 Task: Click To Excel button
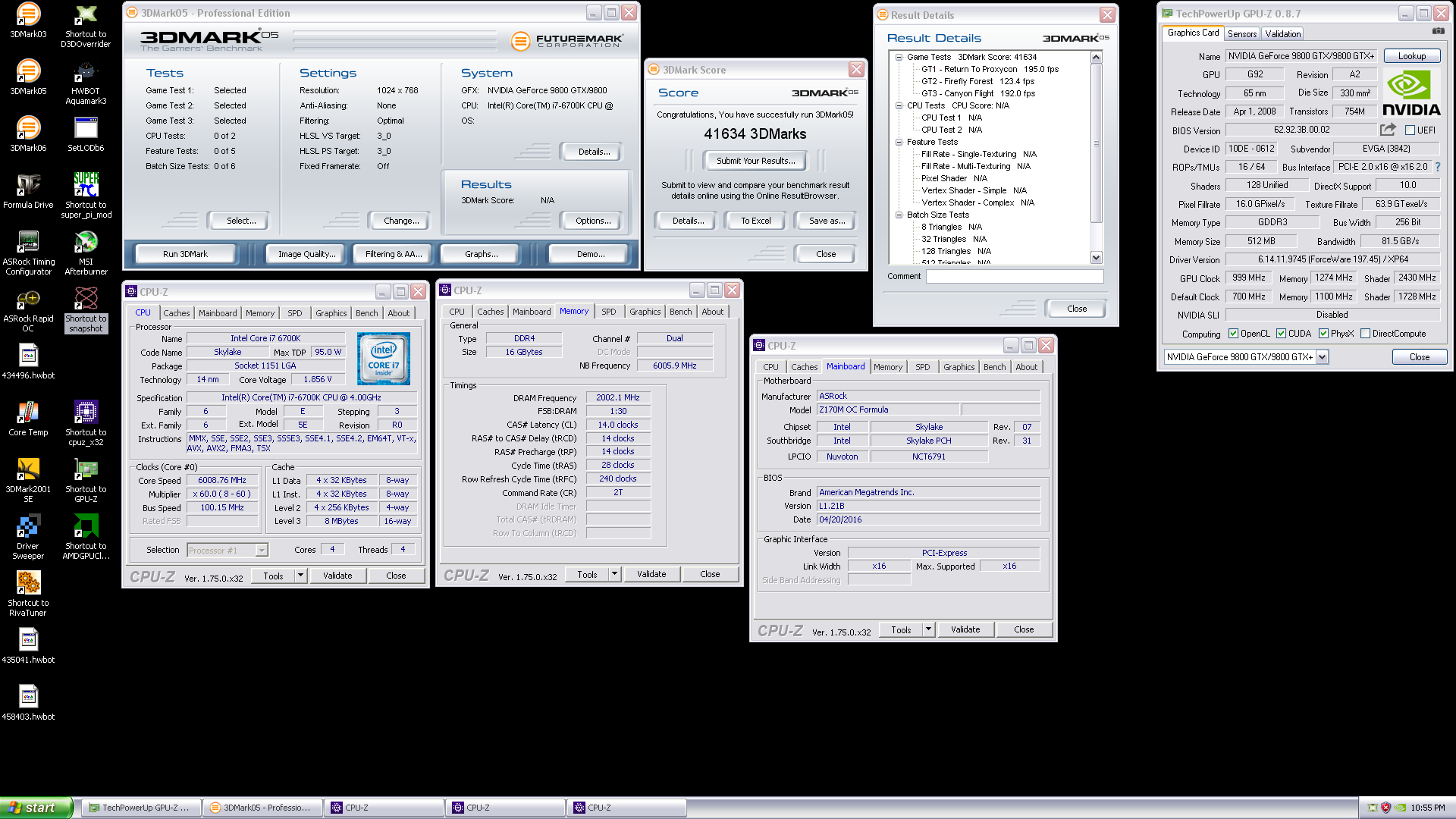pyautogui.click(x=755, y=221)
